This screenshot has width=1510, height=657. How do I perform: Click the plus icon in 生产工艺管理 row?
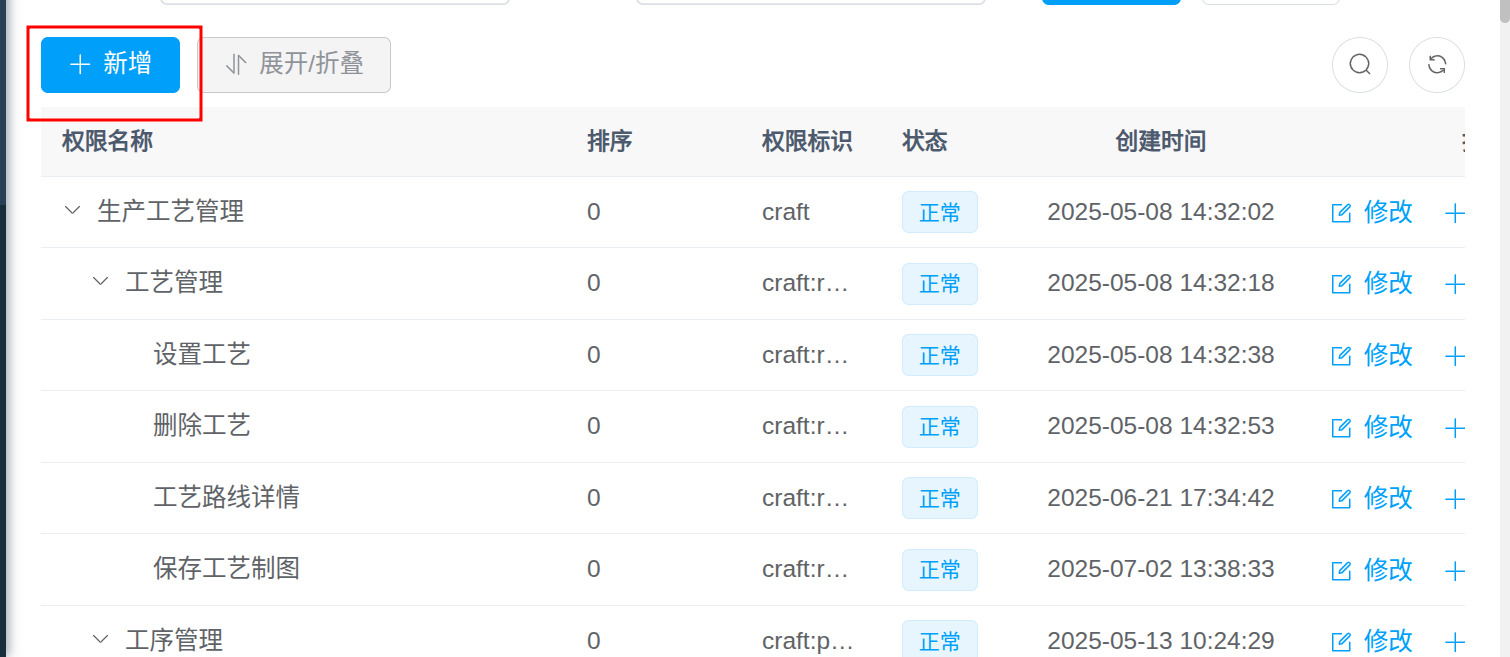point(1454,213)
